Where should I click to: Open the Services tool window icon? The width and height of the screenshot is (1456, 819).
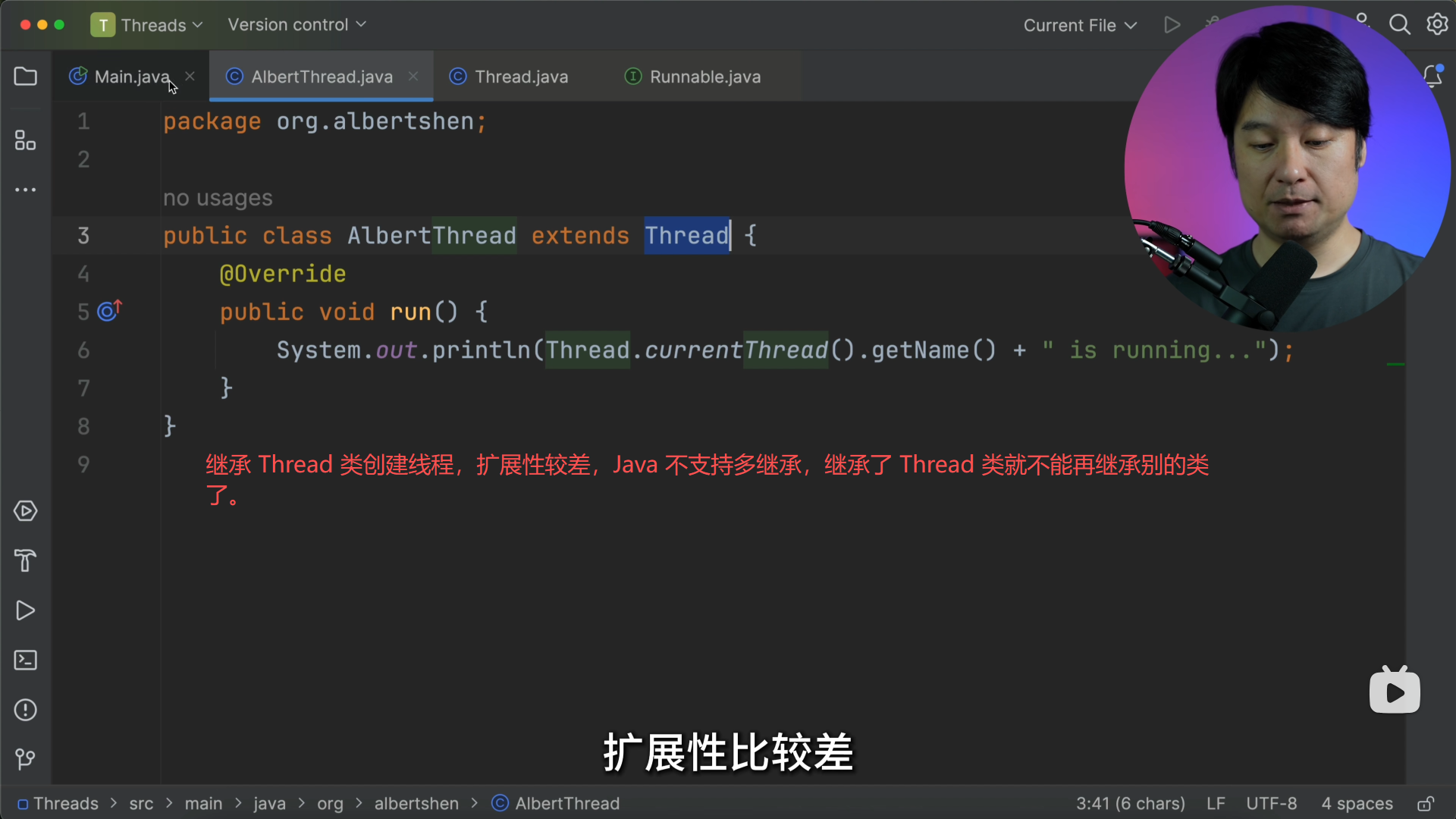pos(25,511)
